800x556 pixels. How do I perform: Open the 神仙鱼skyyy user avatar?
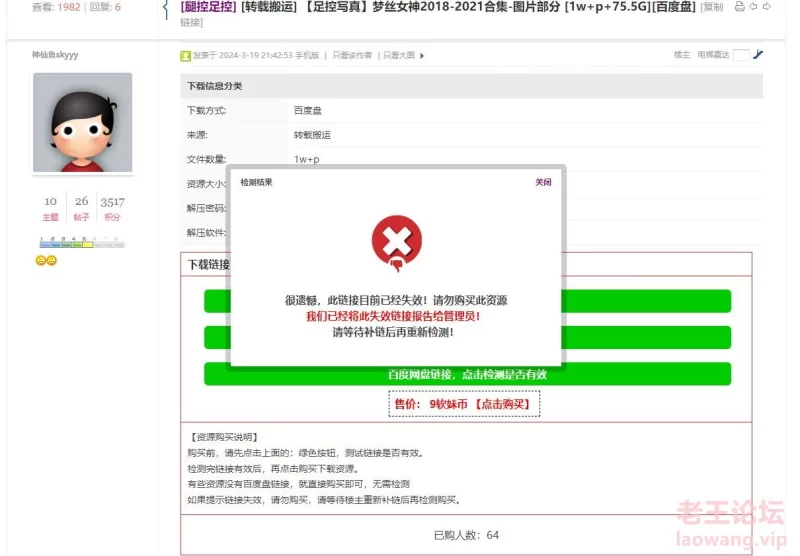point(83,122)
